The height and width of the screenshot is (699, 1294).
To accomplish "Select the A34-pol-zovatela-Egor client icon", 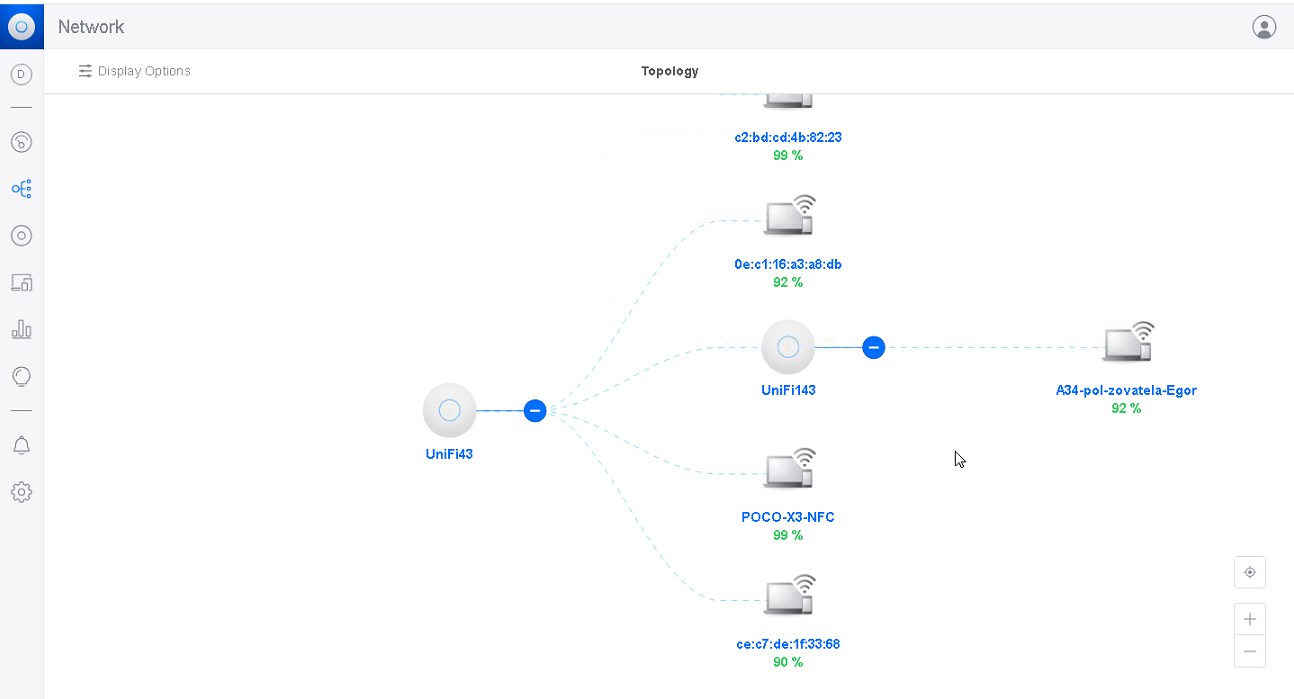I will pos(1128,342).
